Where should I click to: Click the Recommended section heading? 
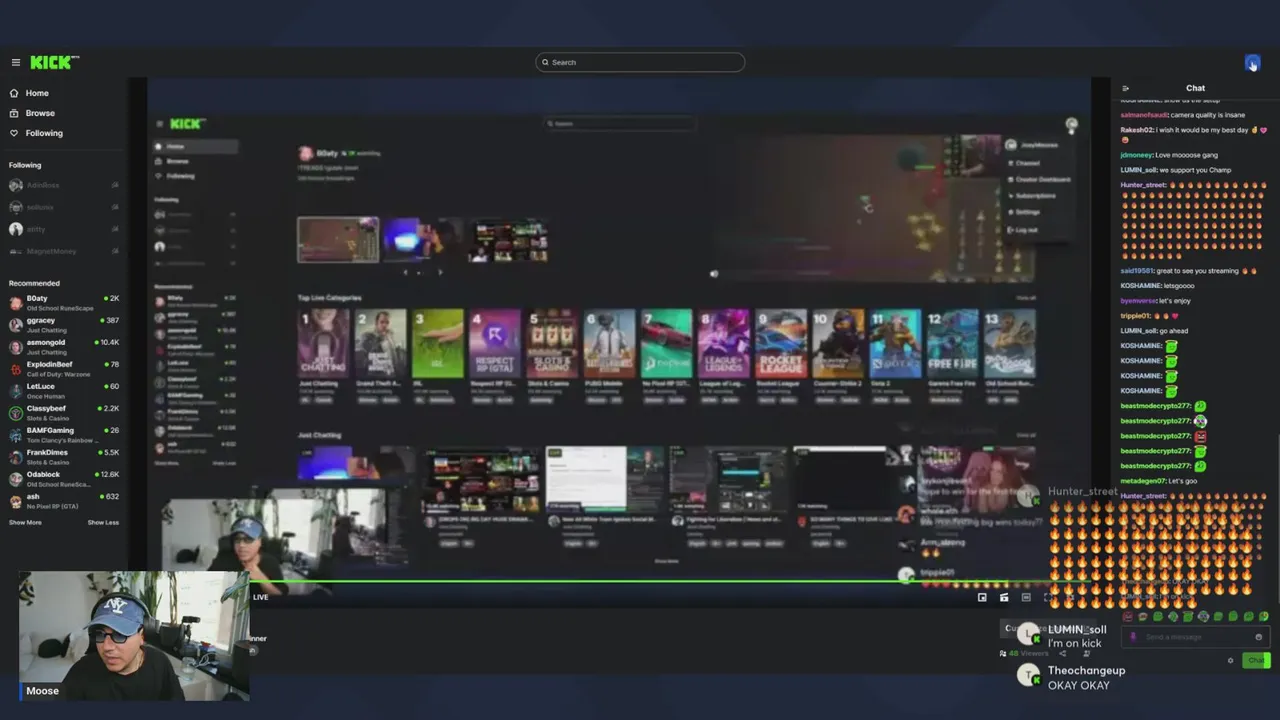click(x=34, y=283)
